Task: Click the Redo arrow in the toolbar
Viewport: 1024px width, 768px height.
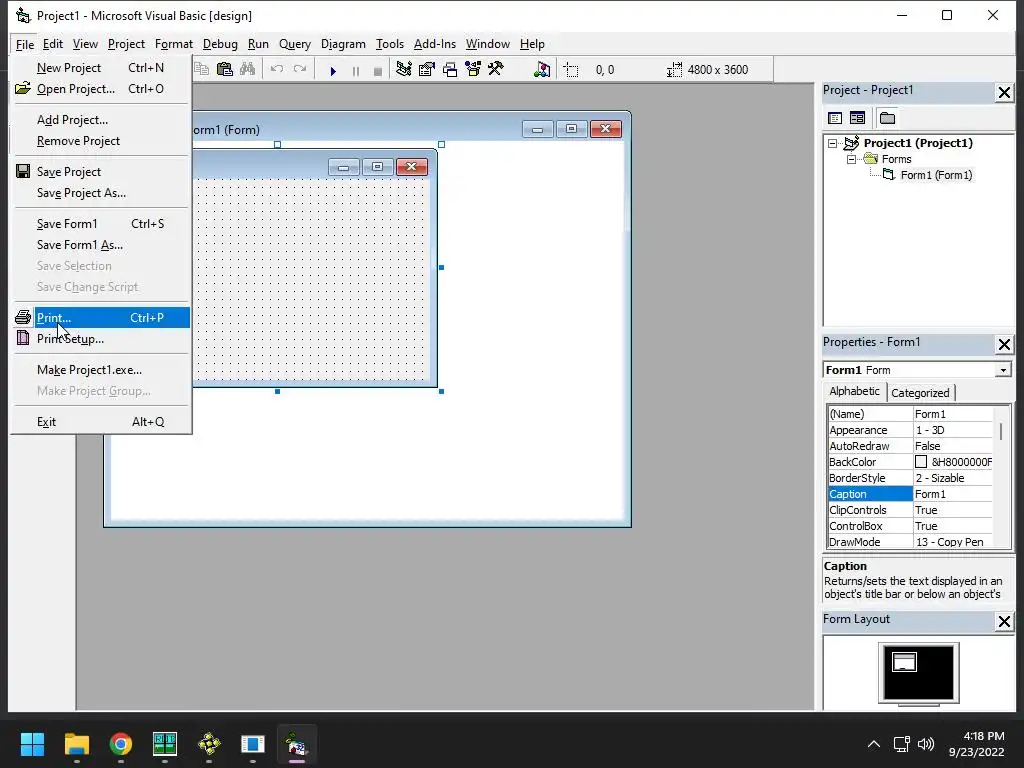Action: coord(300,69)
